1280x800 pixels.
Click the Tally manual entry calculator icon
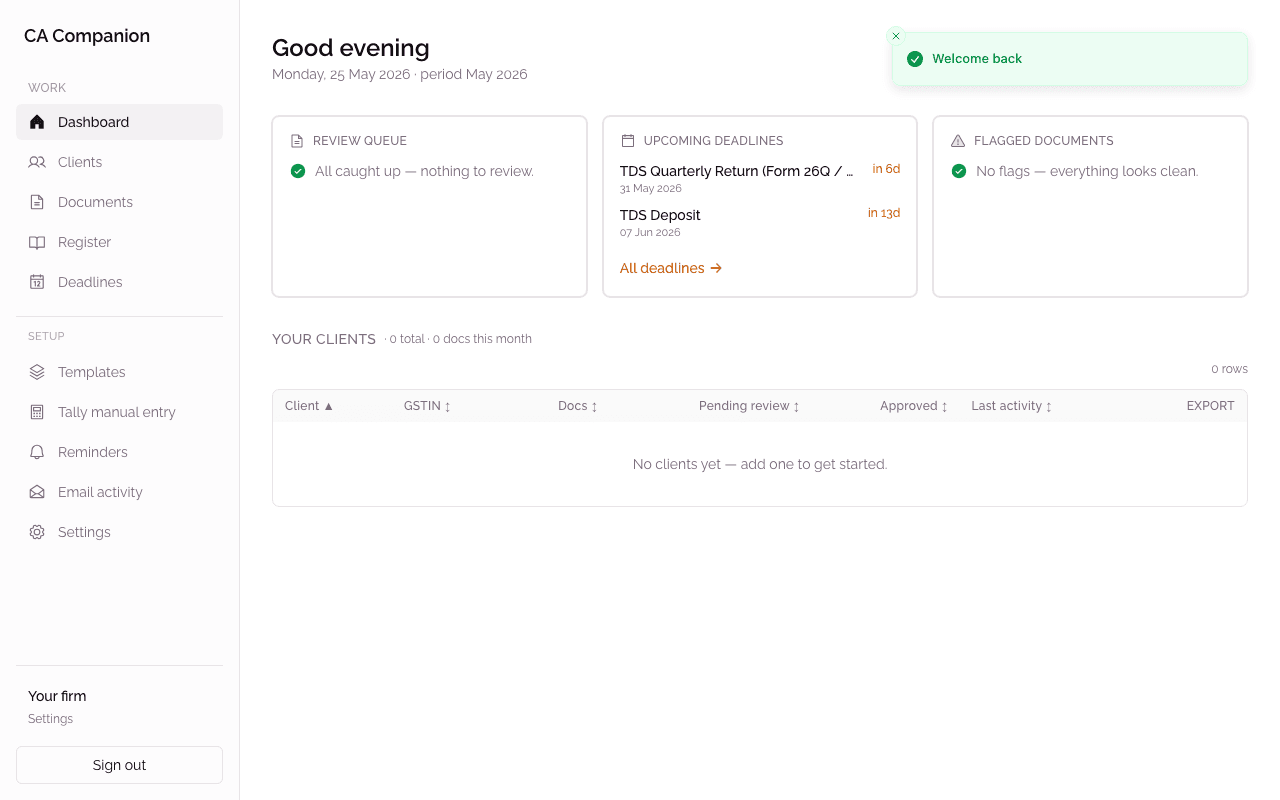click(x=37, y=412)
